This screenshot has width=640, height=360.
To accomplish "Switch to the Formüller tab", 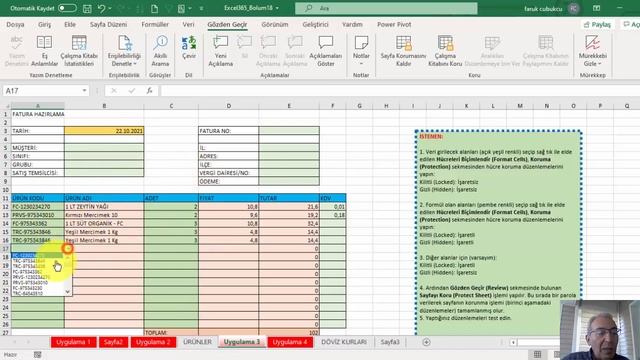I will point(155,24).
